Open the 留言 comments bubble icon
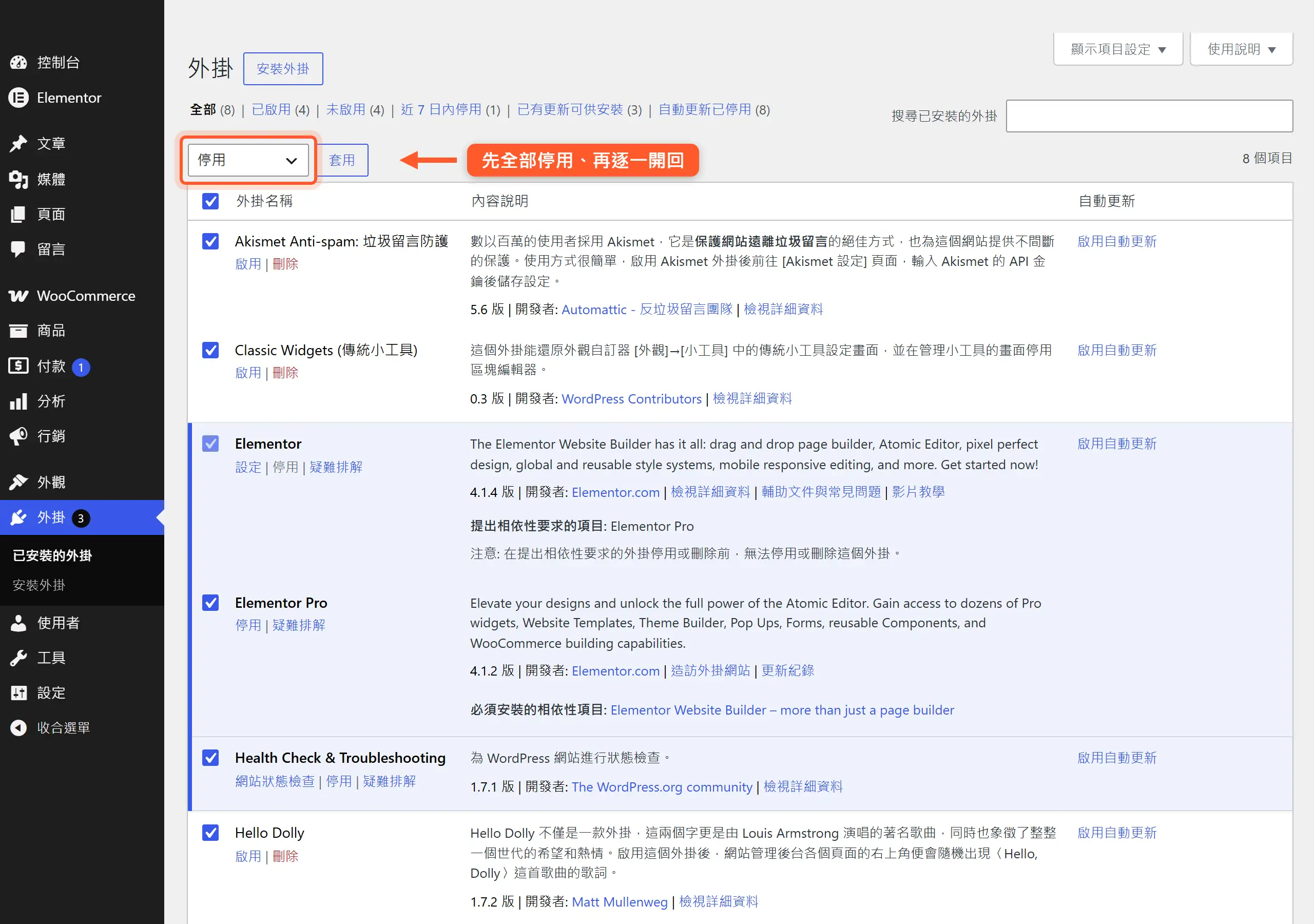The width and height of the screenshot is (1314, 924). (18, 249)
